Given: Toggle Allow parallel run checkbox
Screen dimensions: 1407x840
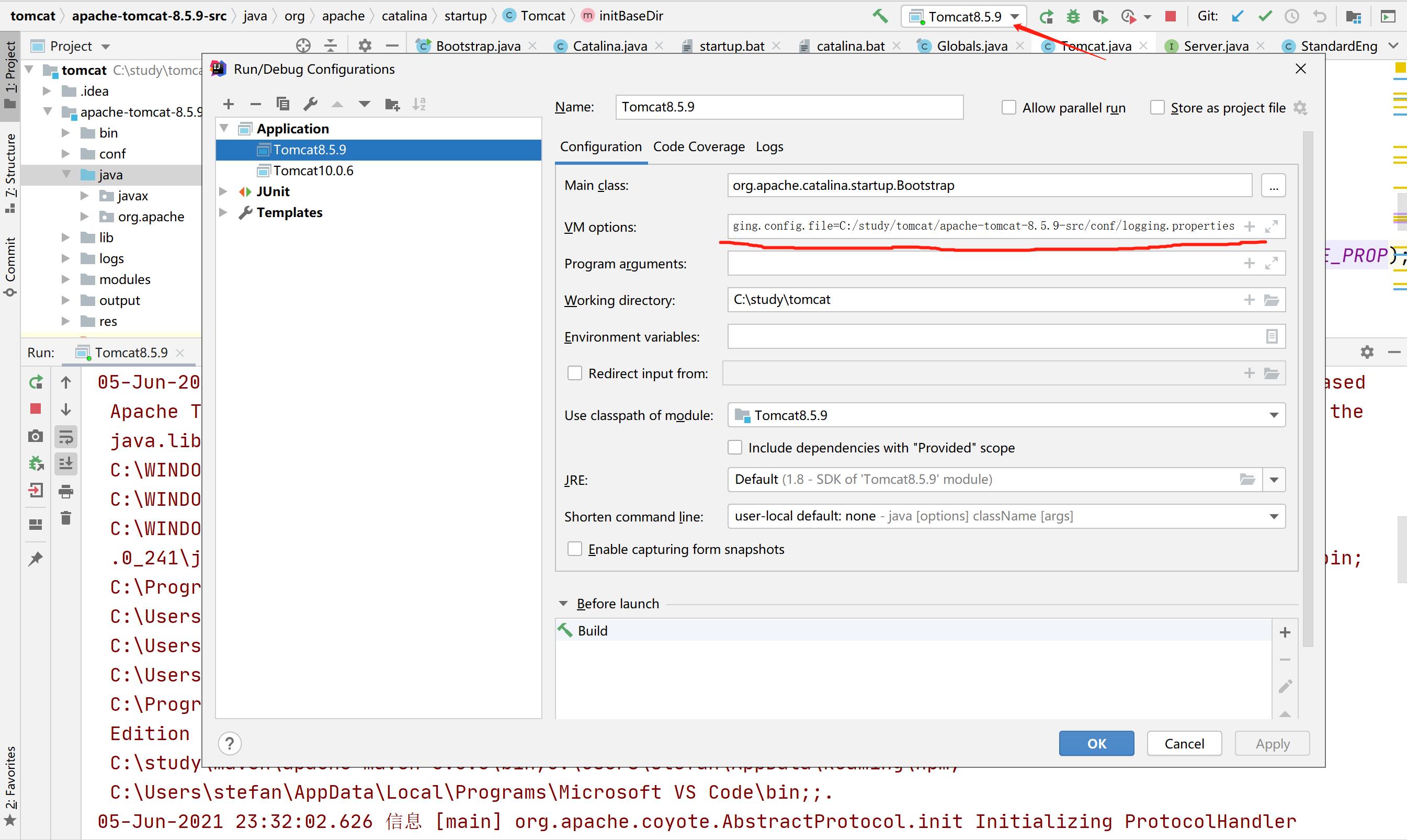Looking at the screenshot, I should pos(1007,106).
